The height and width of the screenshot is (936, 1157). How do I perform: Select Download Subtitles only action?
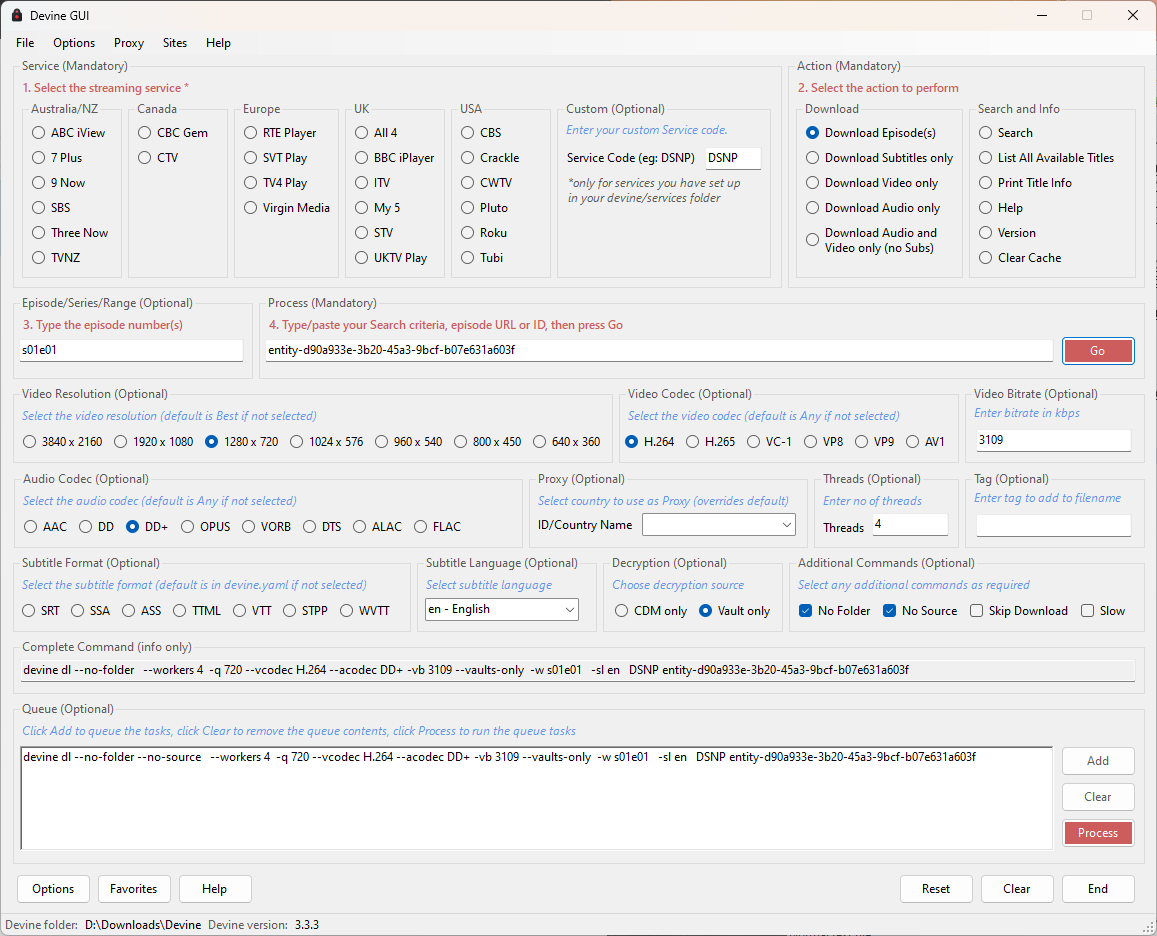coord(813,158)
